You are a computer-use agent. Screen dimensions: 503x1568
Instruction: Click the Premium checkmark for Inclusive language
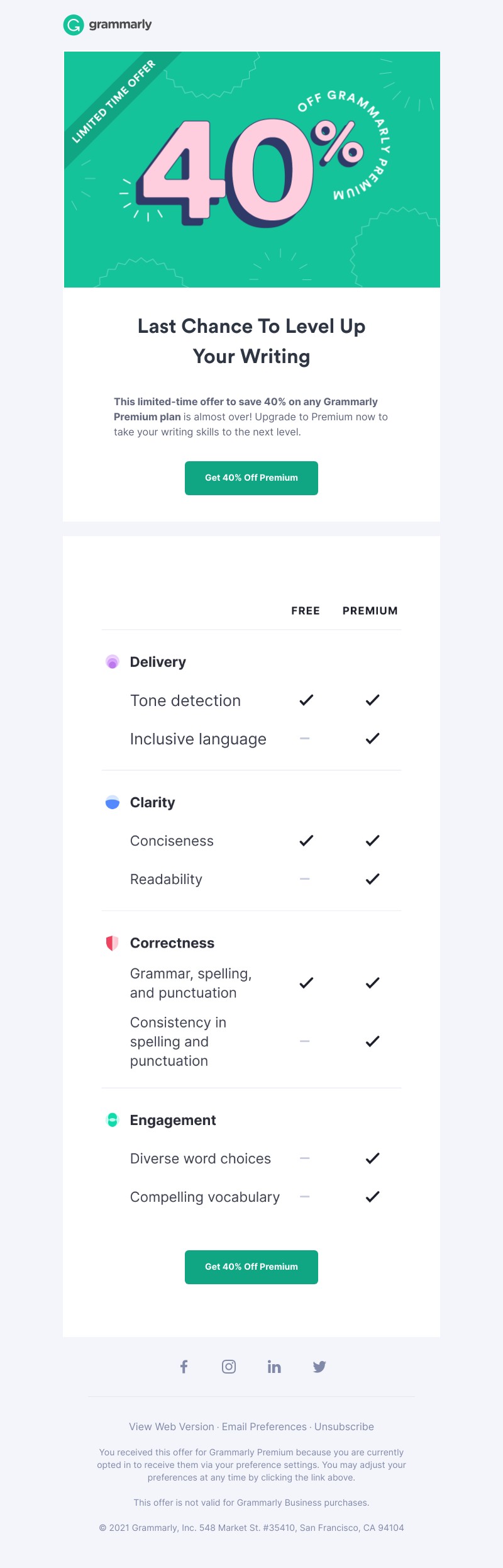(373, 738)
